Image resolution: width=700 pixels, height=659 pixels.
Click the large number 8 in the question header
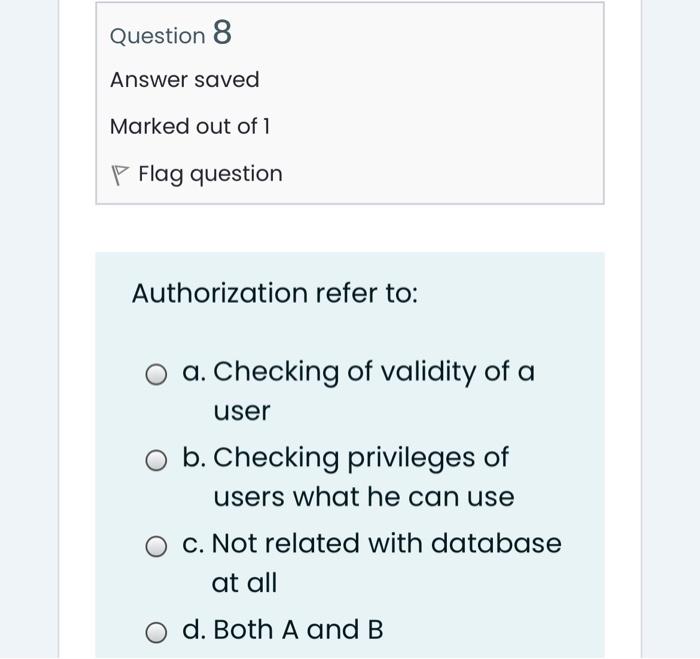pos(222,32)
